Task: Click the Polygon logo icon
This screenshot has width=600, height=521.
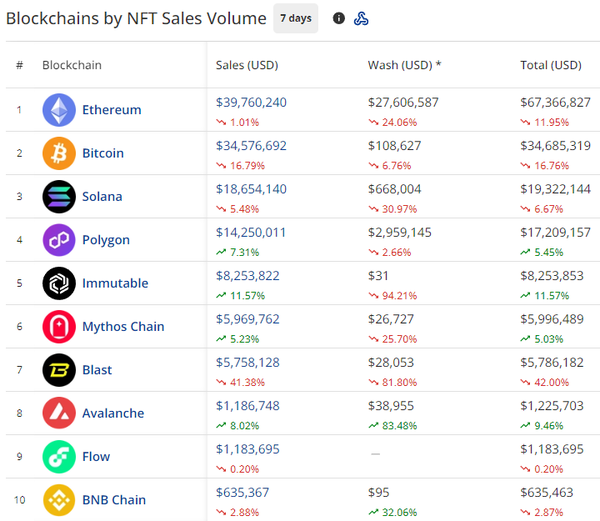Action: [x=59, y=240]
